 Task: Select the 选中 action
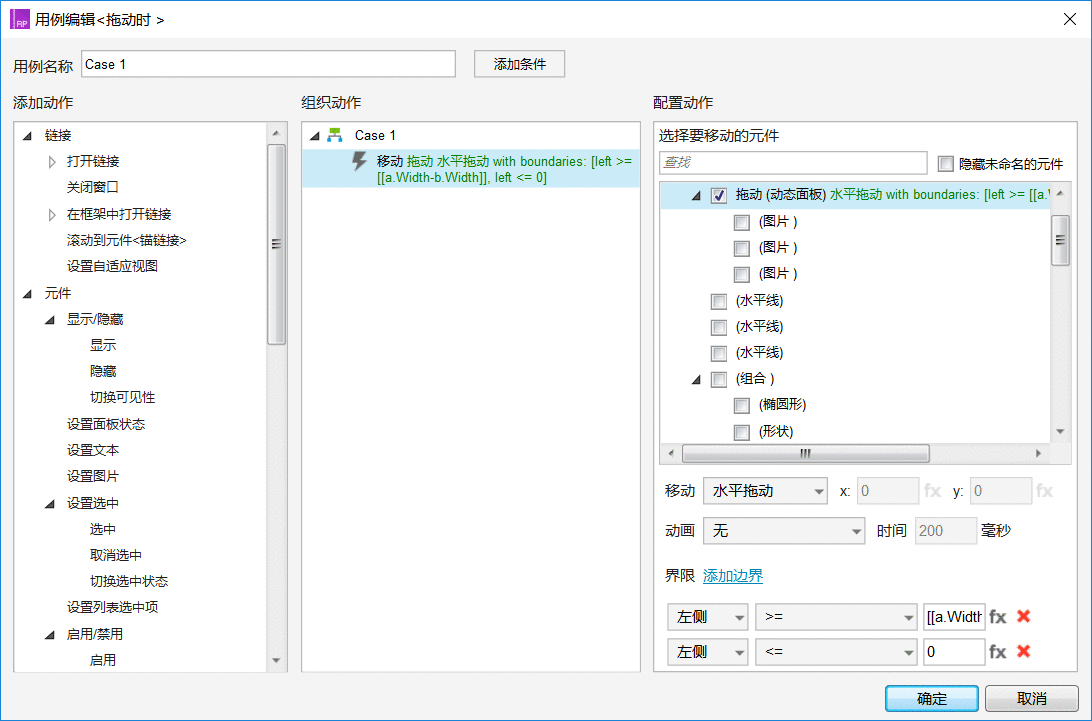[x=103, y=529]
